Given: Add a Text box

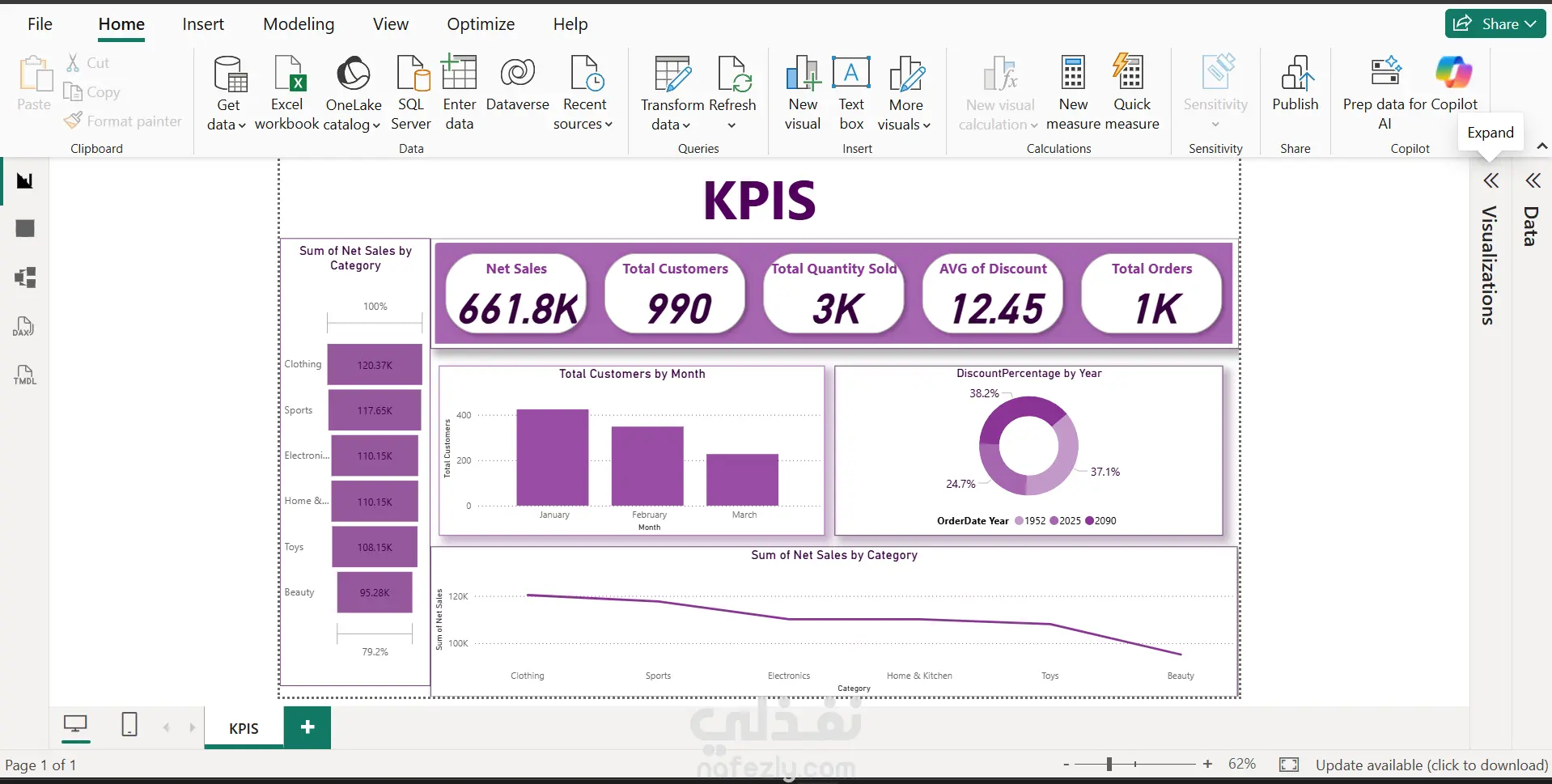Looking at the screenshot, I should [x=851, y=92].
